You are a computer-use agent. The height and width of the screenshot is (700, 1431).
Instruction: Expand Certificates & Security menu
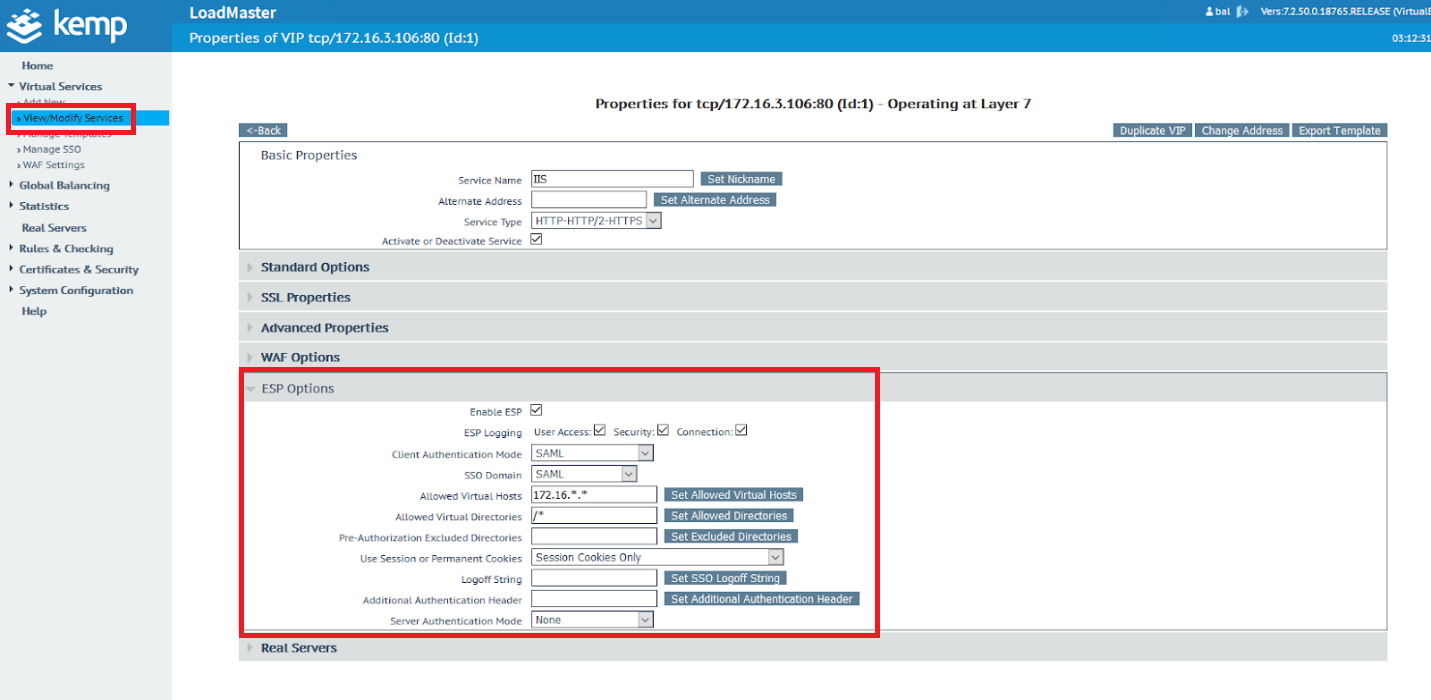[78, 269]
